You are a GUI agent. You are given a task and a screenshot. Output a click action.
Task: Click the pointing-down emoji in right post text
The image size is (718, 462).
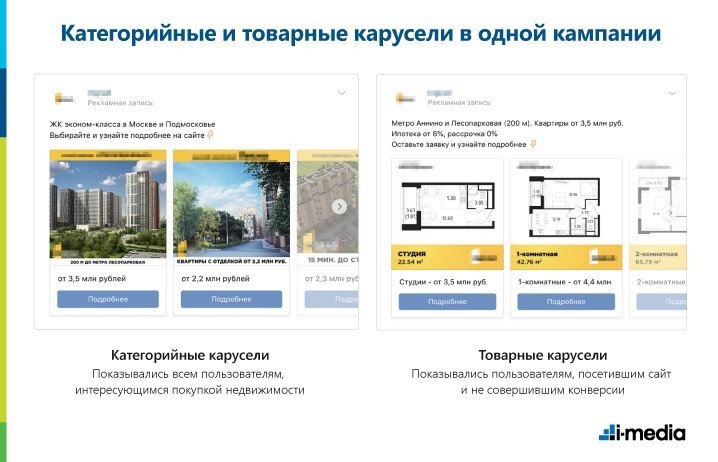533,144
